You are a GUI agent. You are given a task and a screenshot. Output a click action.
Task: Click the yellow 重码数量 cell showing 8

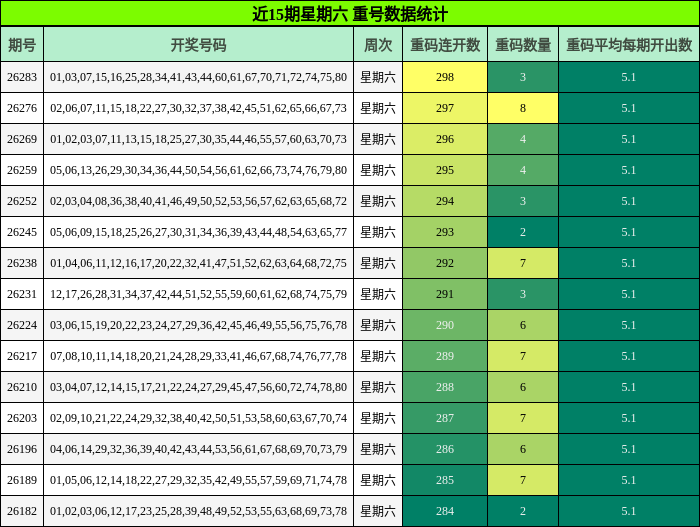523,108
